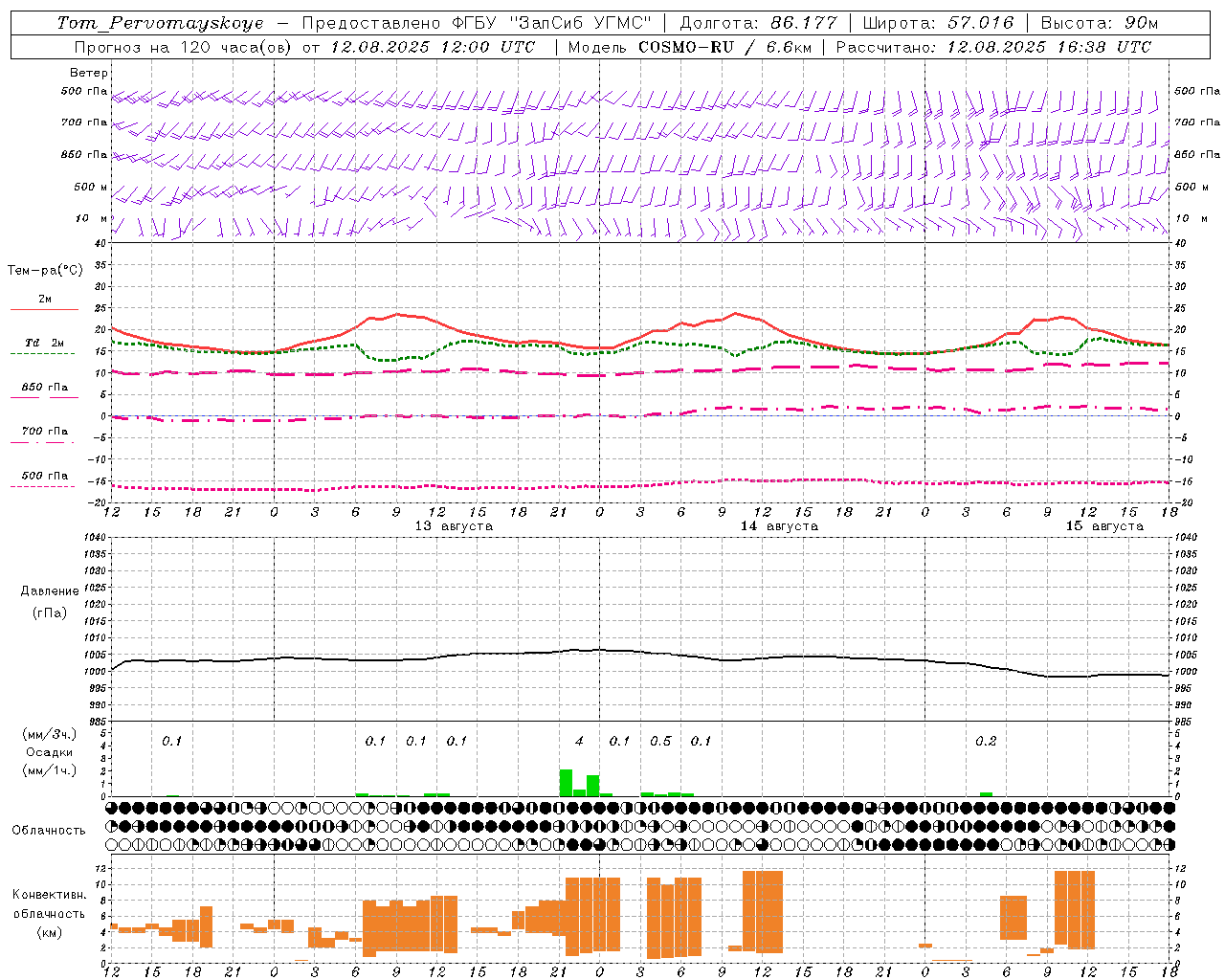Click the 13 августа date label

tap(454, 525)
